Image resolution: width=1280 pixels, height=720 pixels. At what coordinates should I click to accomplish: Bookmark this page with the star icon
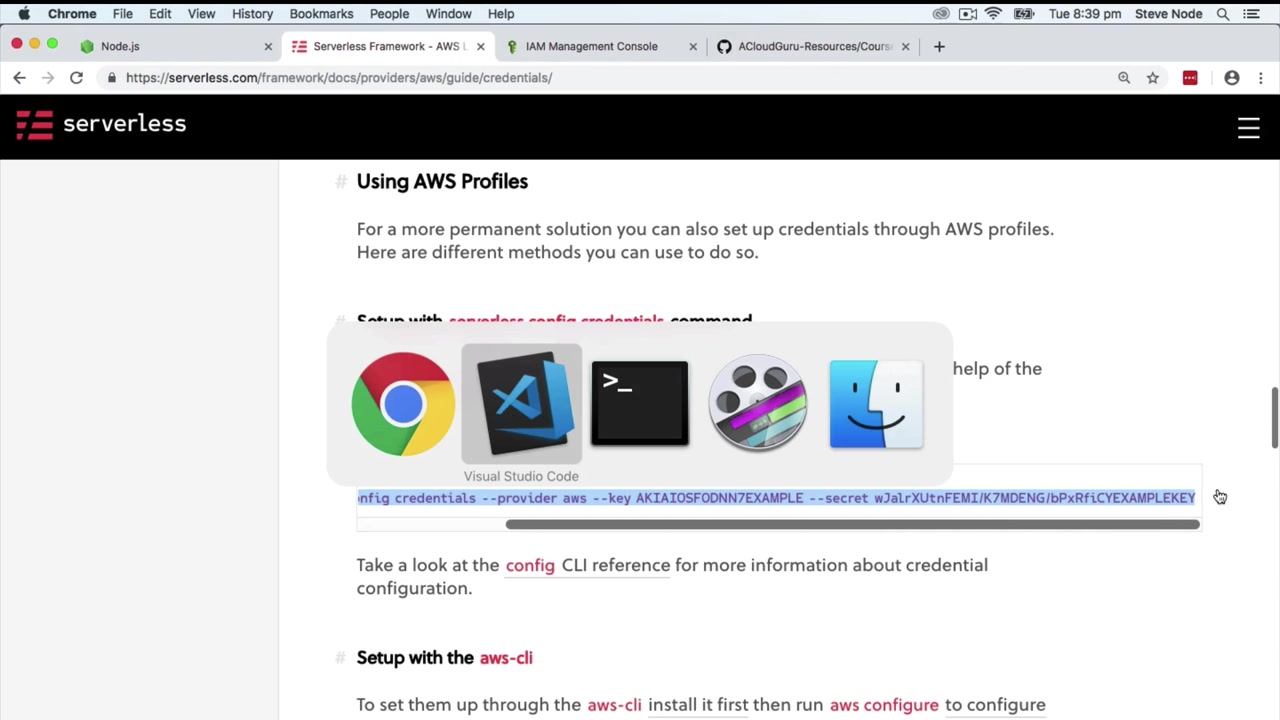1153,77
